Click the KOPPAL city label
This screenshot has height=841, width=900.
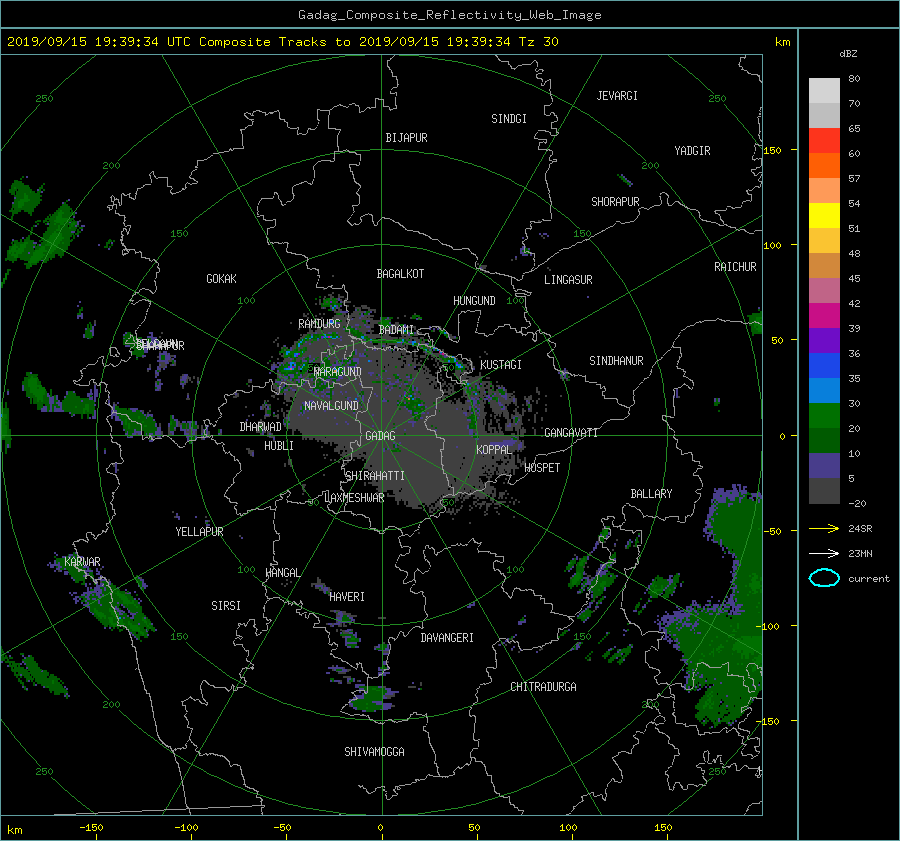coord(494,449)
